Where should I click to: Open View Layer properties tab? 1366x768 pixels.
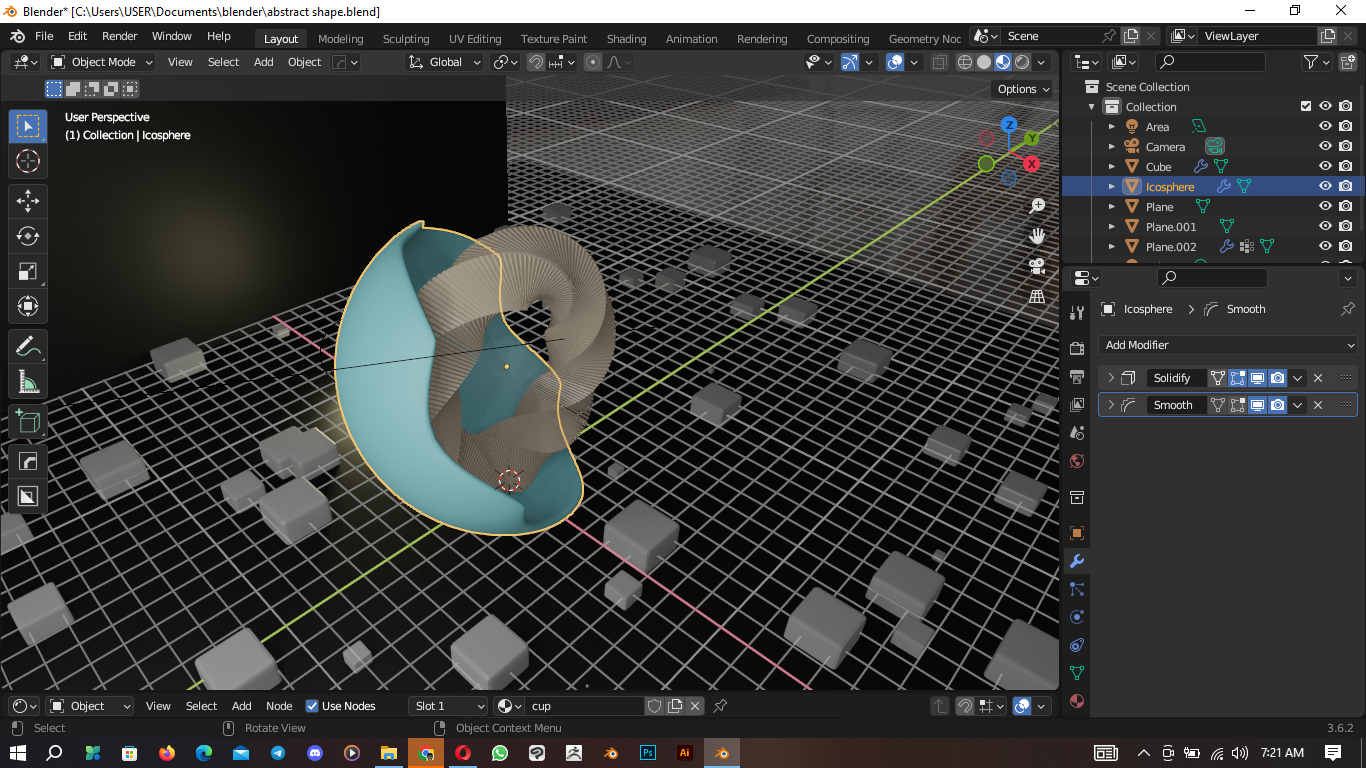[x=1077, y=405]
